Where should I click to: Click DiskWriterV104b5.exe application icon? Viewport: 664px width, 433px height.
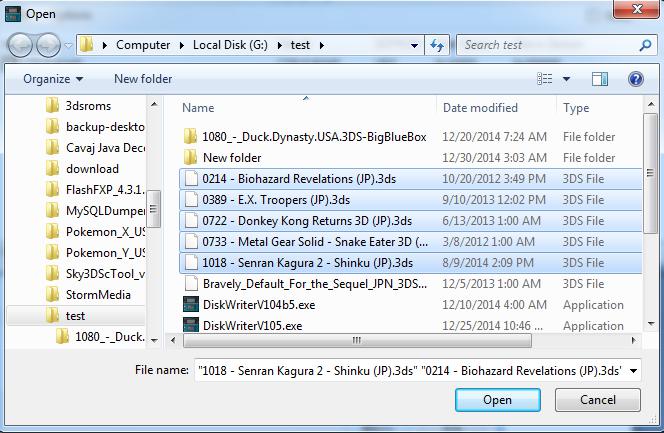191,305
